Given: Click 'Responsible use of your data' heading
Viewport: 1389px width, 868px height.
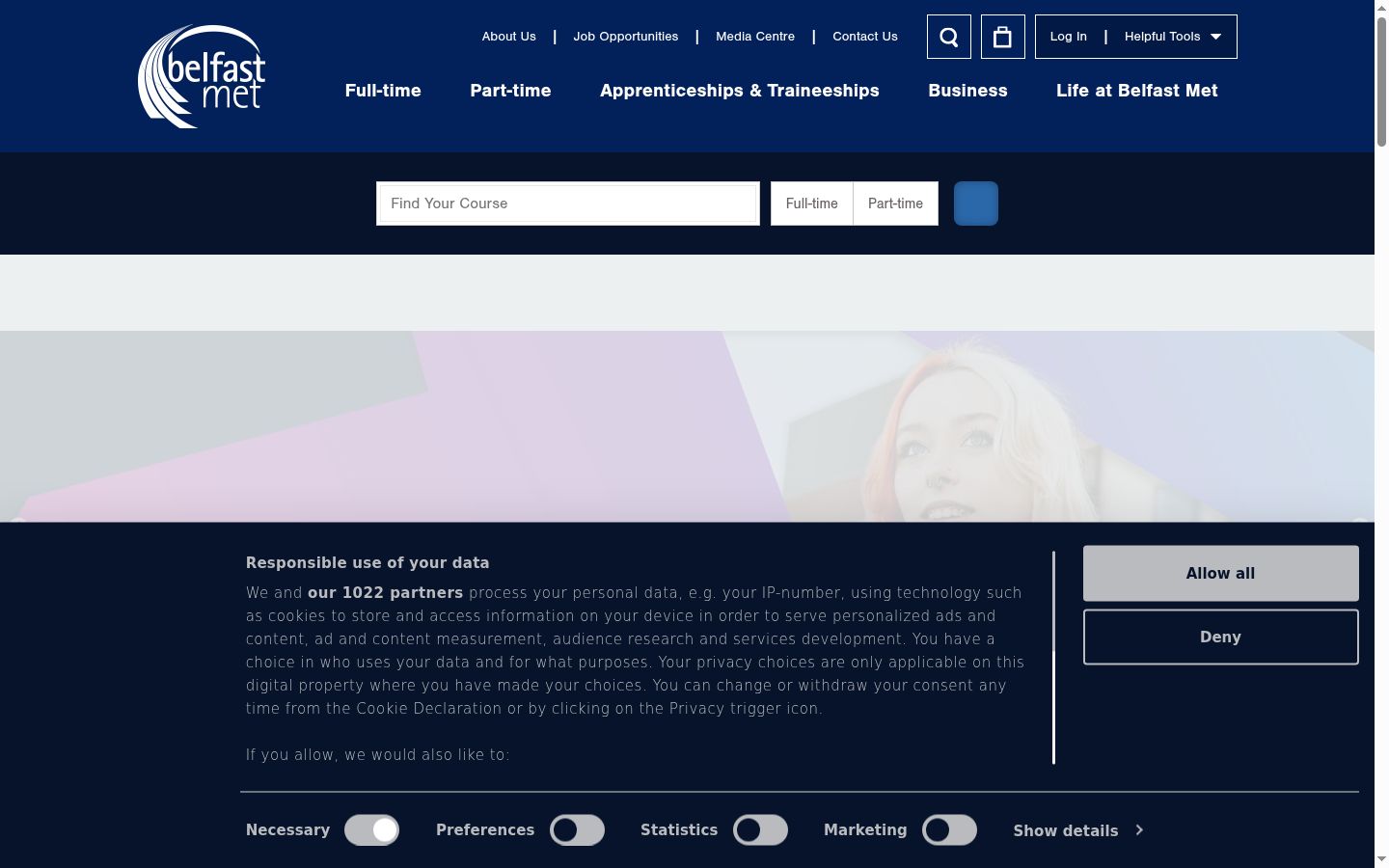Looking at the screenshot, I should point(368,563).
